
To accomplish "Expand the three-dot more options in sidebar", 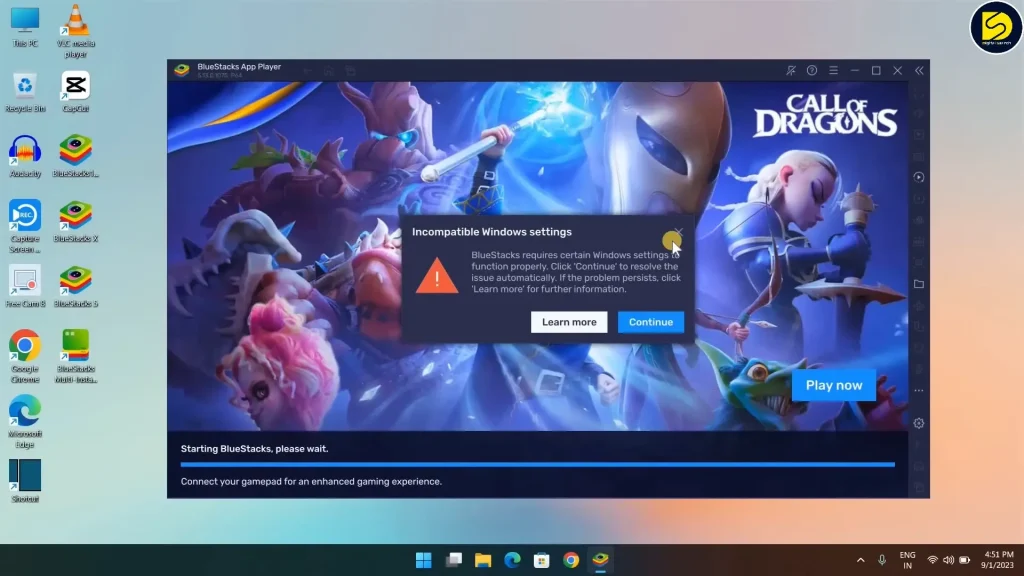I will point(918,391).
